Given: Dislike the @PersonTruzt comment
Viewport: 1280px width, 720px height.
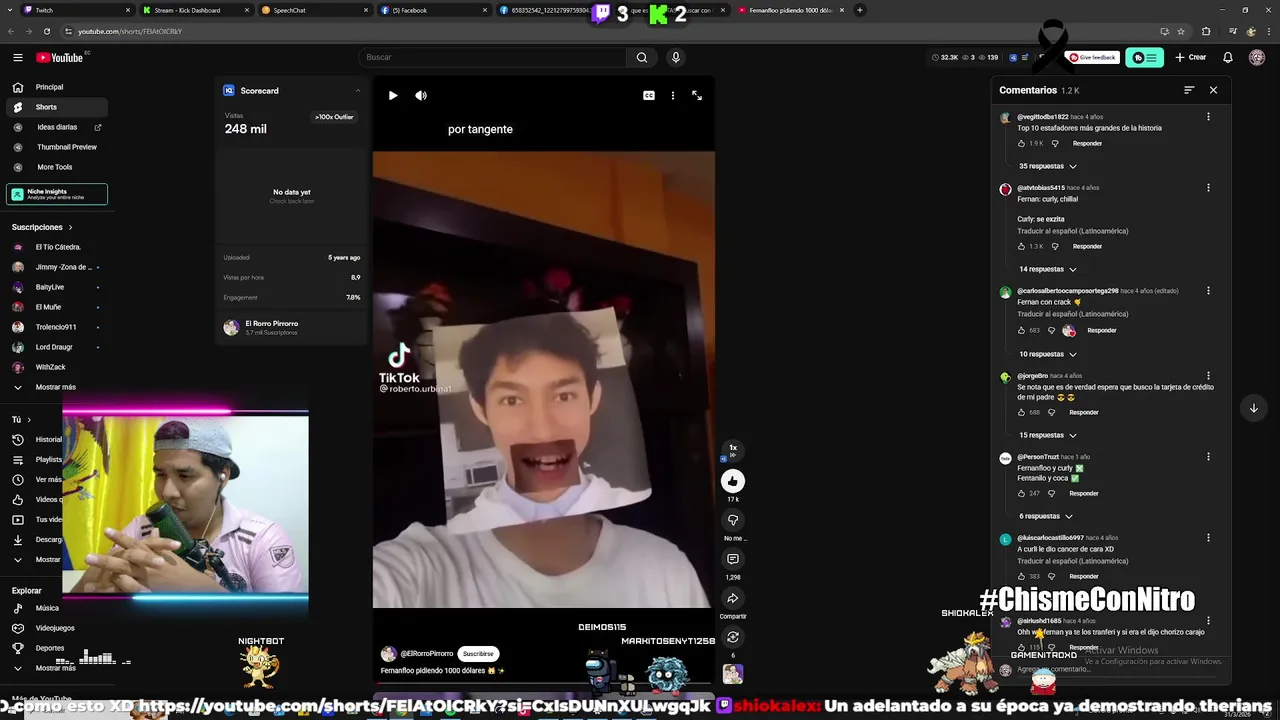Looking at the screenshot, I should point(1053,493).
